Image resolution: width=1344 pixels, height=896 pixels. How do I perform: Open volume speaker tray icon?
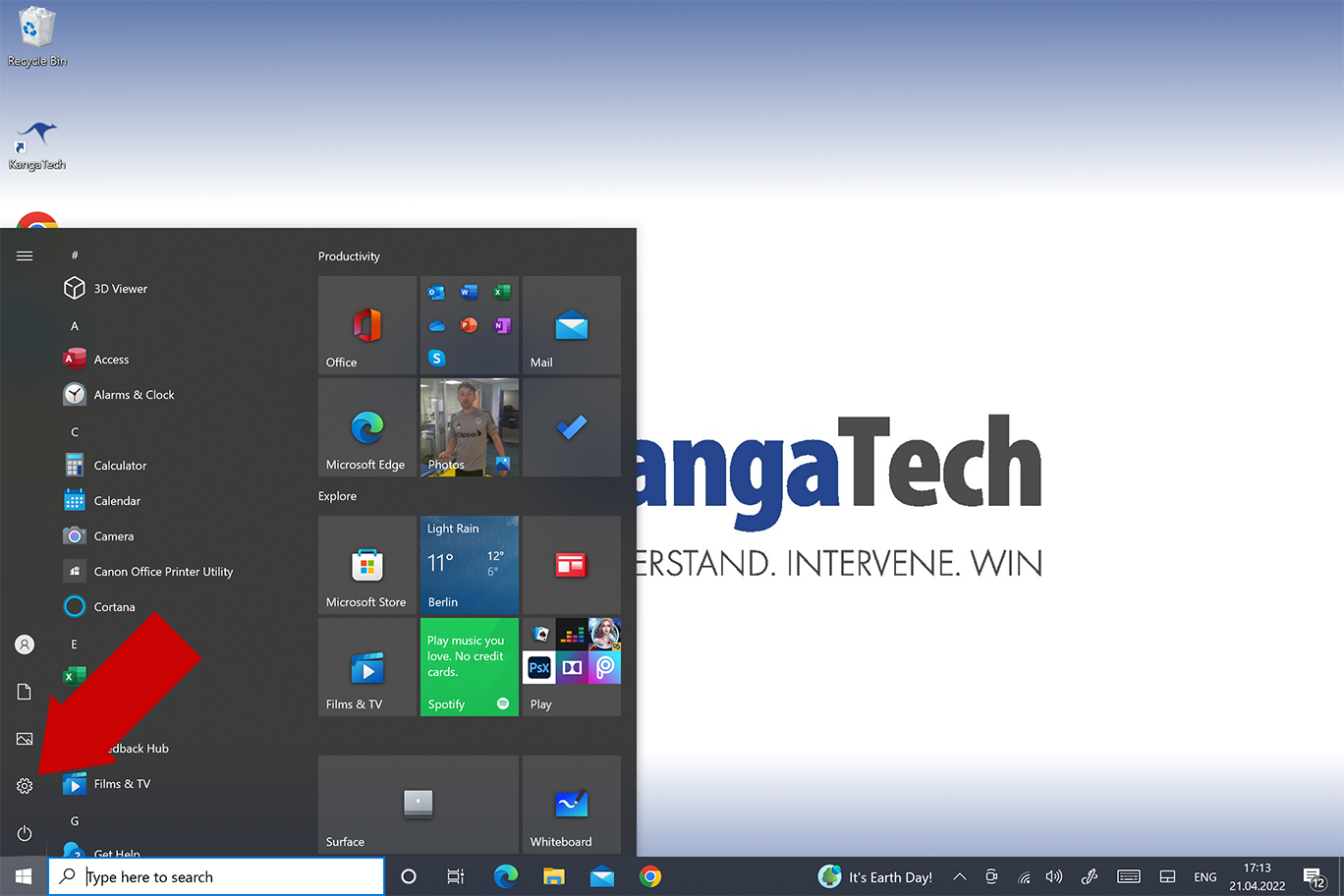(x=1054, y=876)
